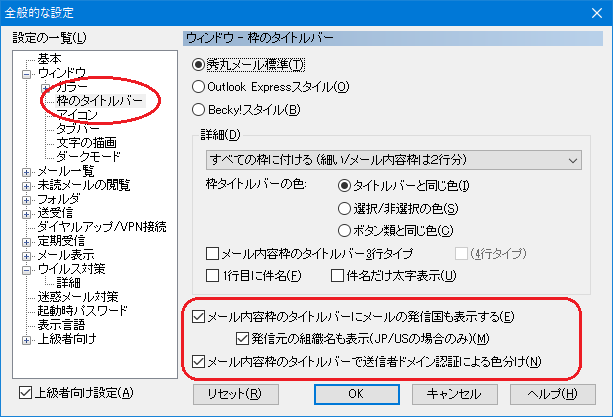The height and width of the screenshot is (417, 613).
Task: Expand the メール一覧 tree node
Action: click(27, 171)
